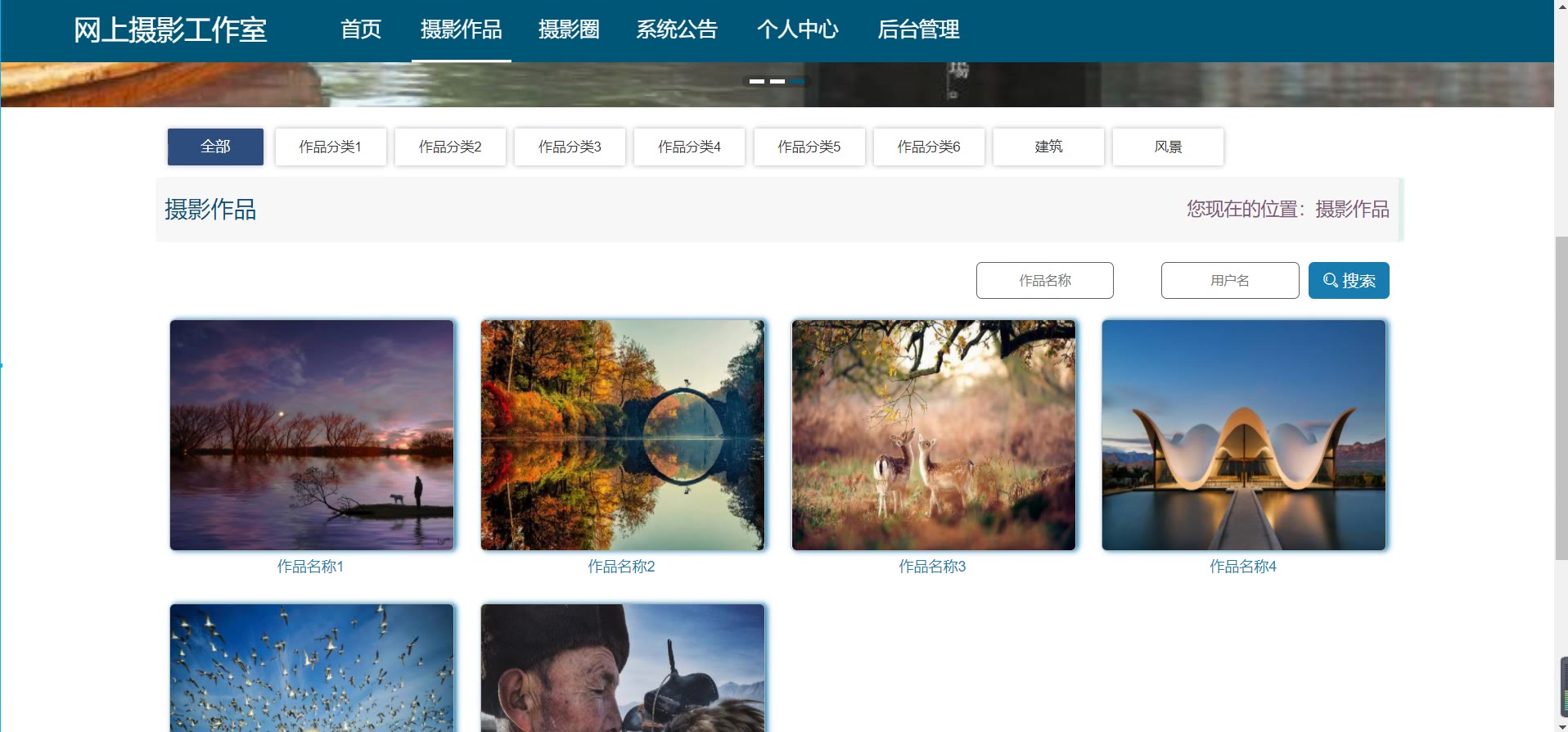This screenshot has height=732, width=1568.
Task: Open the flying birds photo thumbnail
Action: (x=312, y=668)
